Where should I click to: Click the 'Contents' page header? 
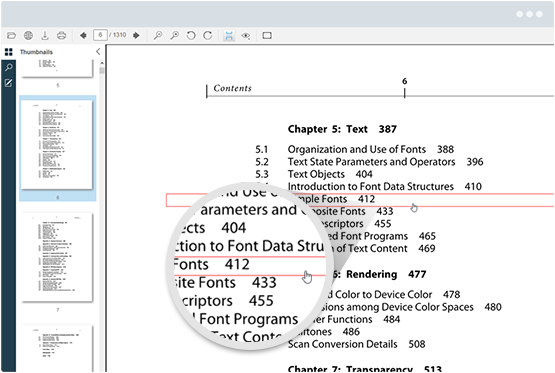click(x=232, y=88)
